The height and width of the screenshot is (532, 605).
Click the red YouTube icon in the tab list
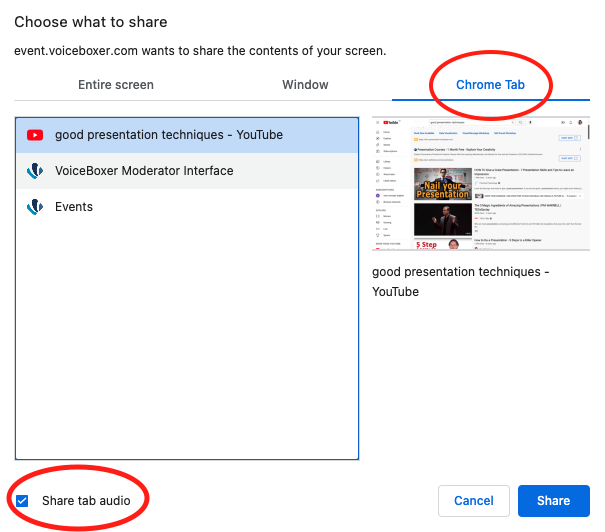35,135
